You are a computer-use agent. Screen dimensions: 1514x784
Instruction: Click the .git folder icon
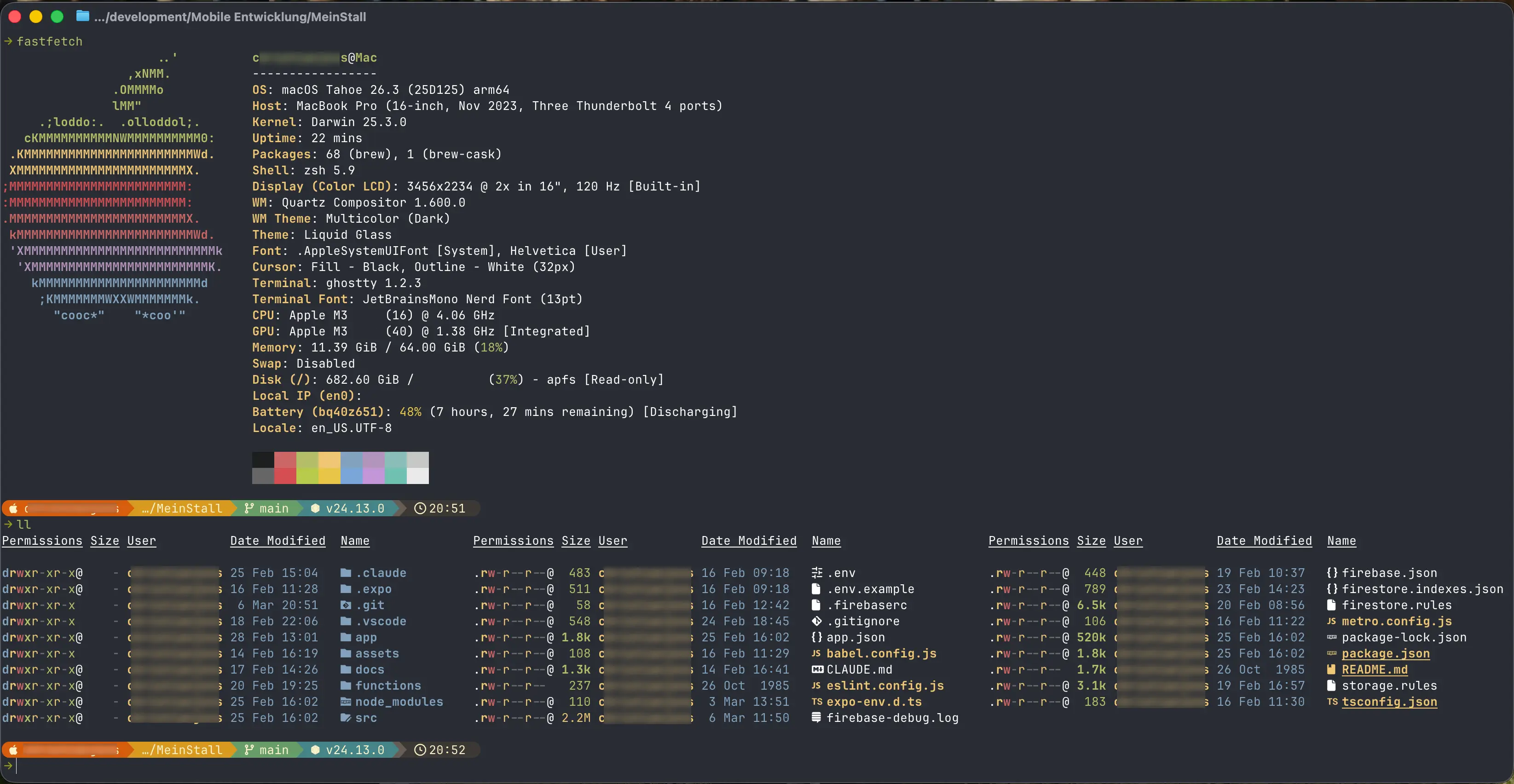click(346, 605)
